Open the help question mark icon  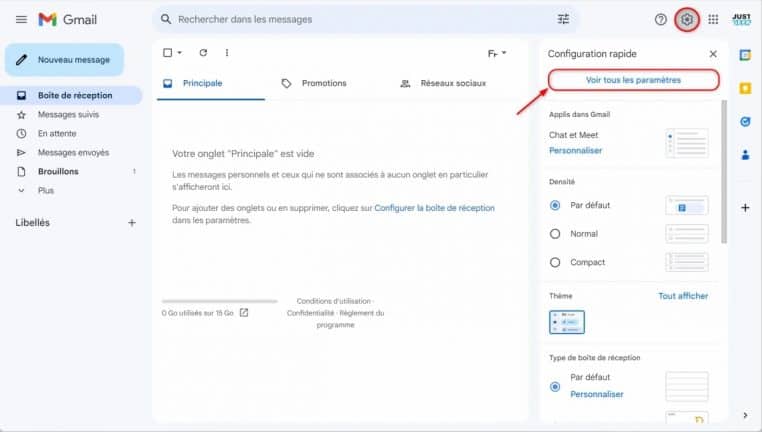pyautogui.click(x=660, y=19)
